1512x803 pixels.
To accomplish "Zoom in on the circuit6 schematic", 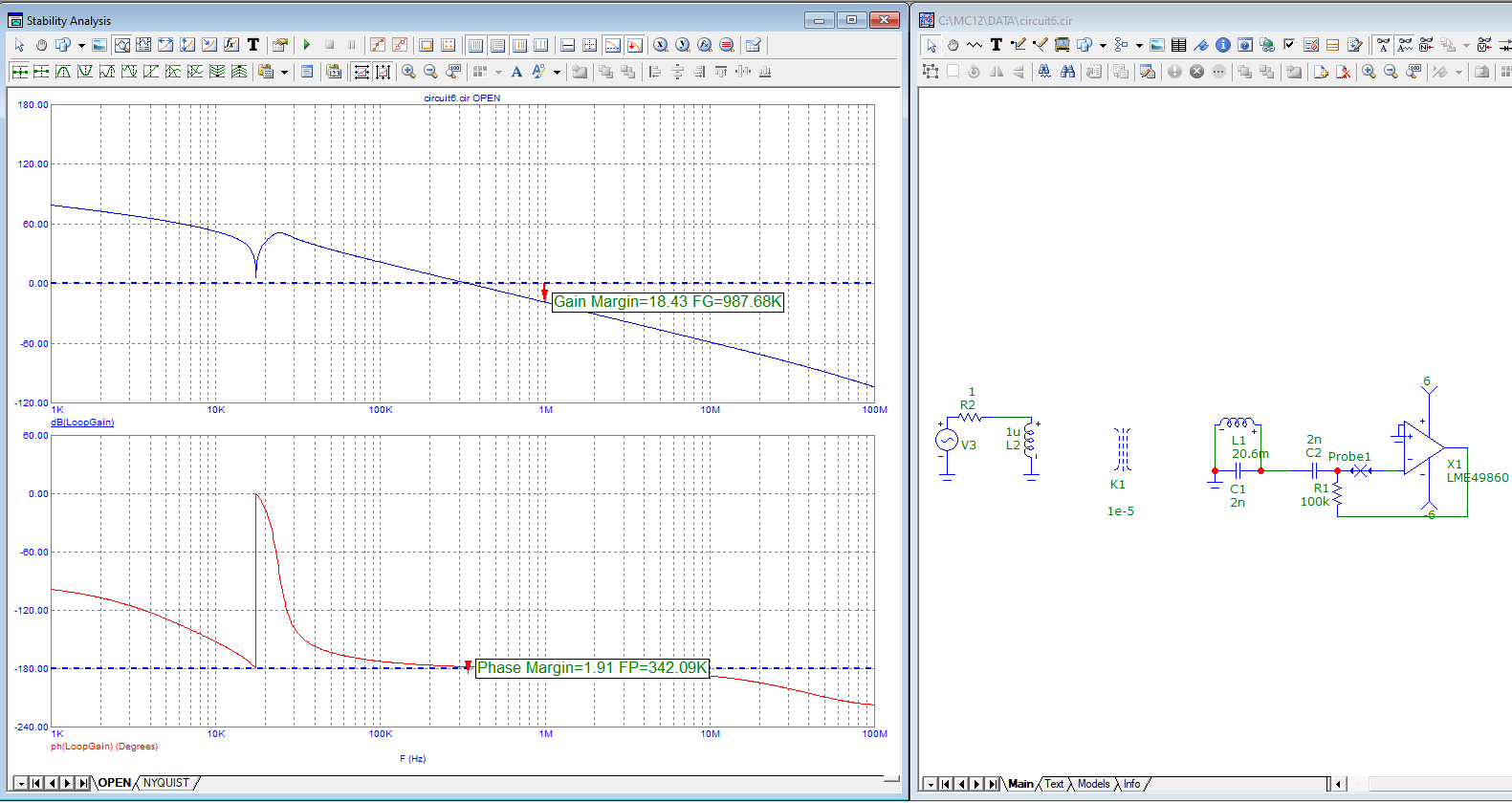I will coord(1369,72).
